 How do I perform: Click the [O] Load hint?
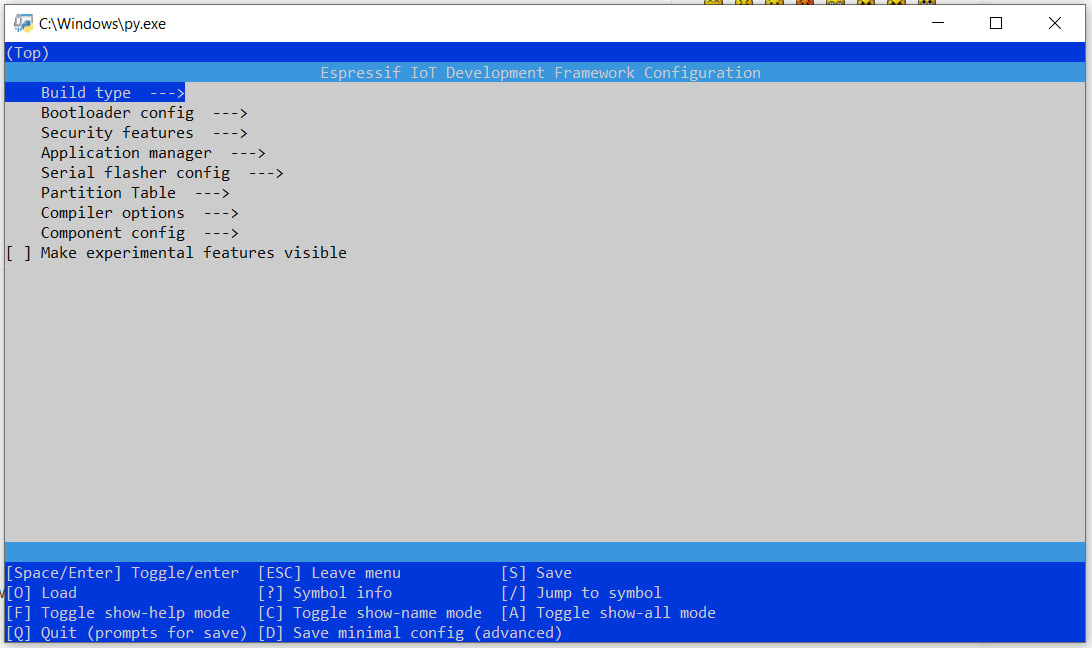pos(41,593)
